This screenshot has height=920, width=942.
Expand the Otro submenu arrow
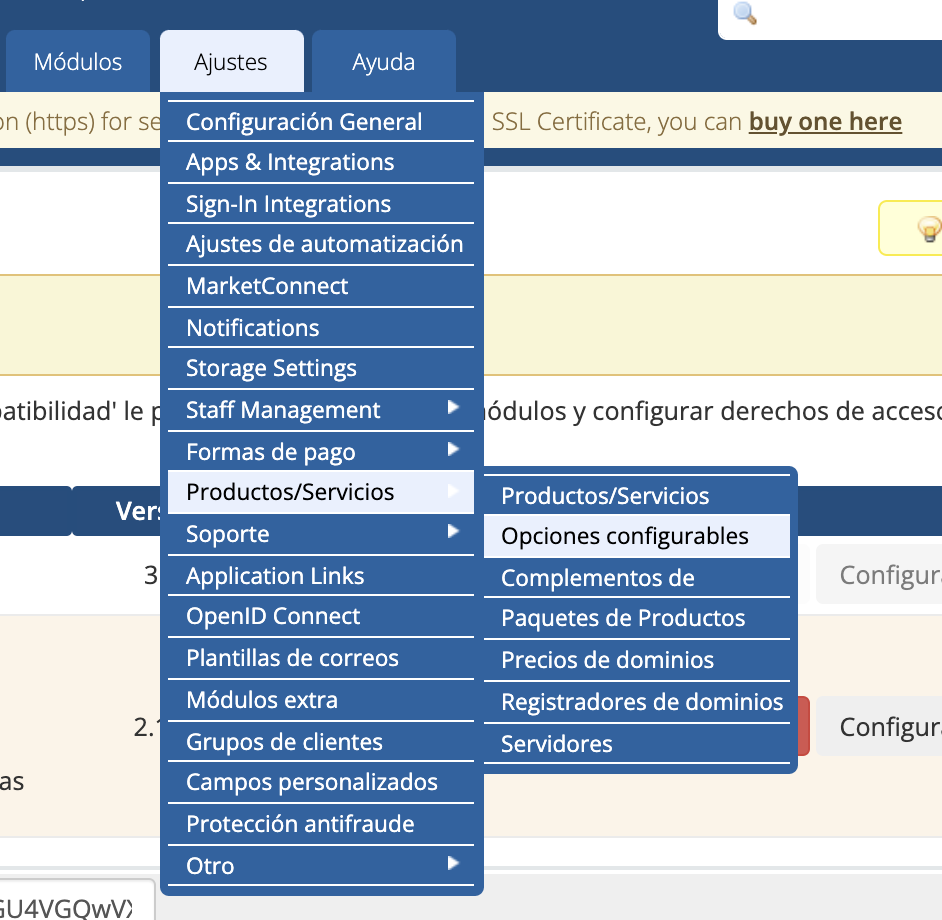454,864
